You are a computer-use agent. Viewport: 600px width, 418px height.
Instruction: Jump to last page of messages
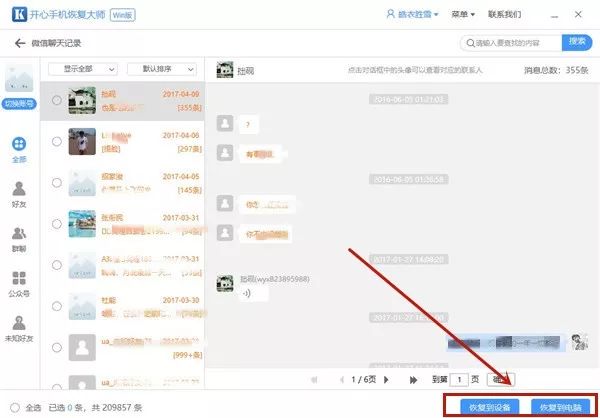pos(413,380)
